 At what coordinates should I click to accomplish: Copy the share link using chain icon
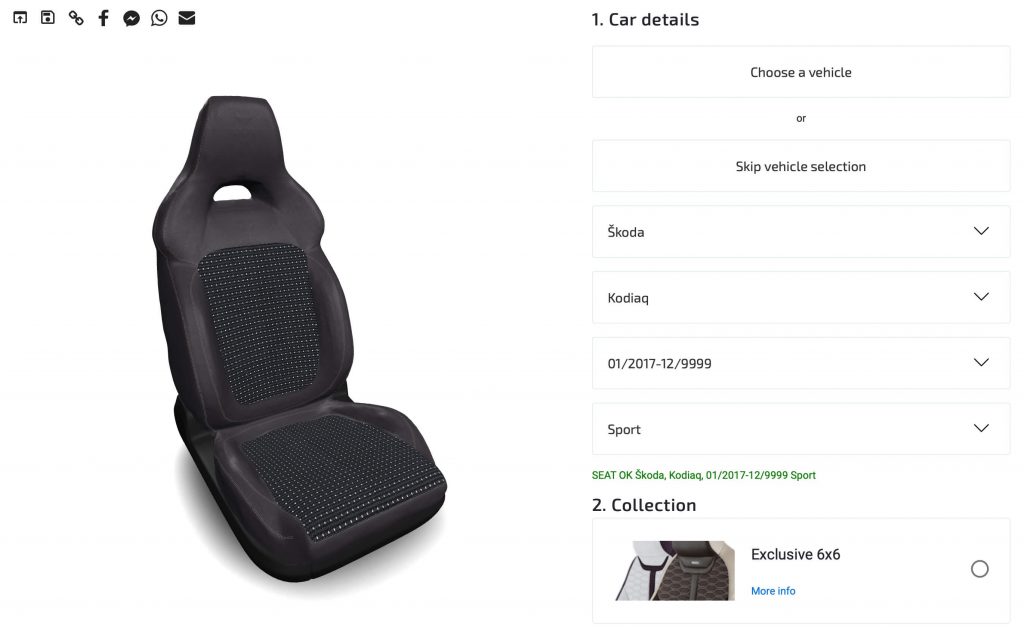click(x=76, y=18)
